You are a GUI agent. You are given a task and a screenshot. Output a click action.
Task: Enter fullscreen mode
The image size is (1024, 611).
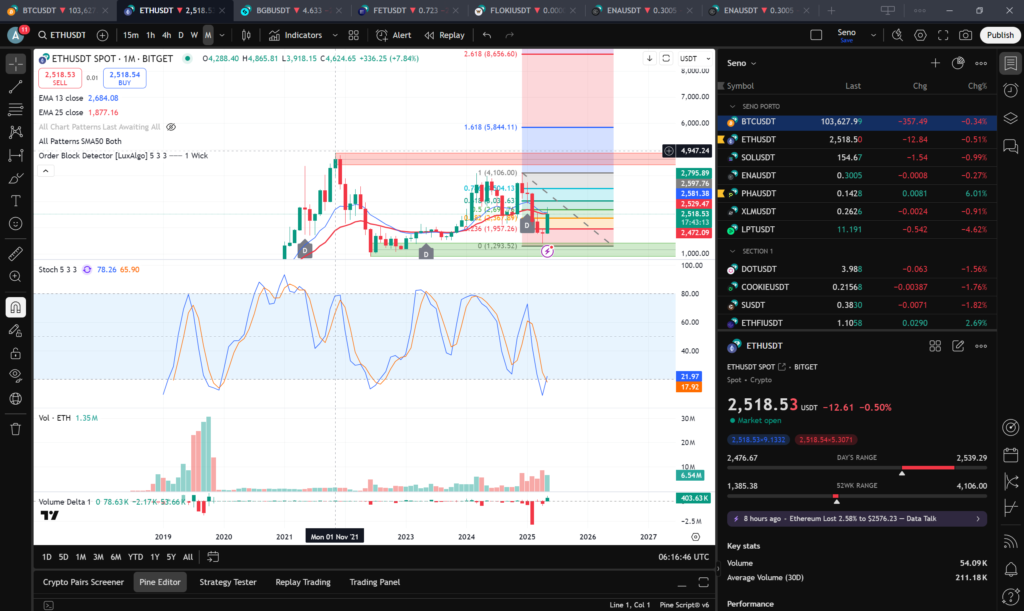(x=943, y=35)
